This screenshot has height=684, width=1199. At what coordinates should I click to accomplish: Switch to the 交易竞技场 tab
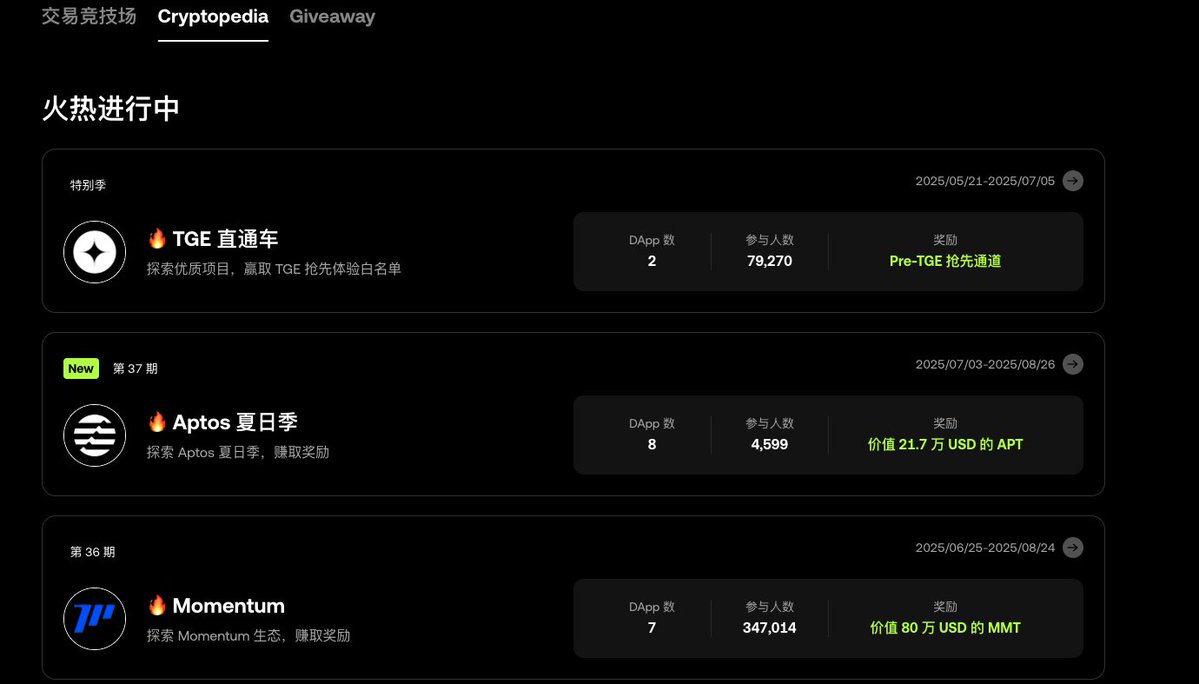pos(89,16)
